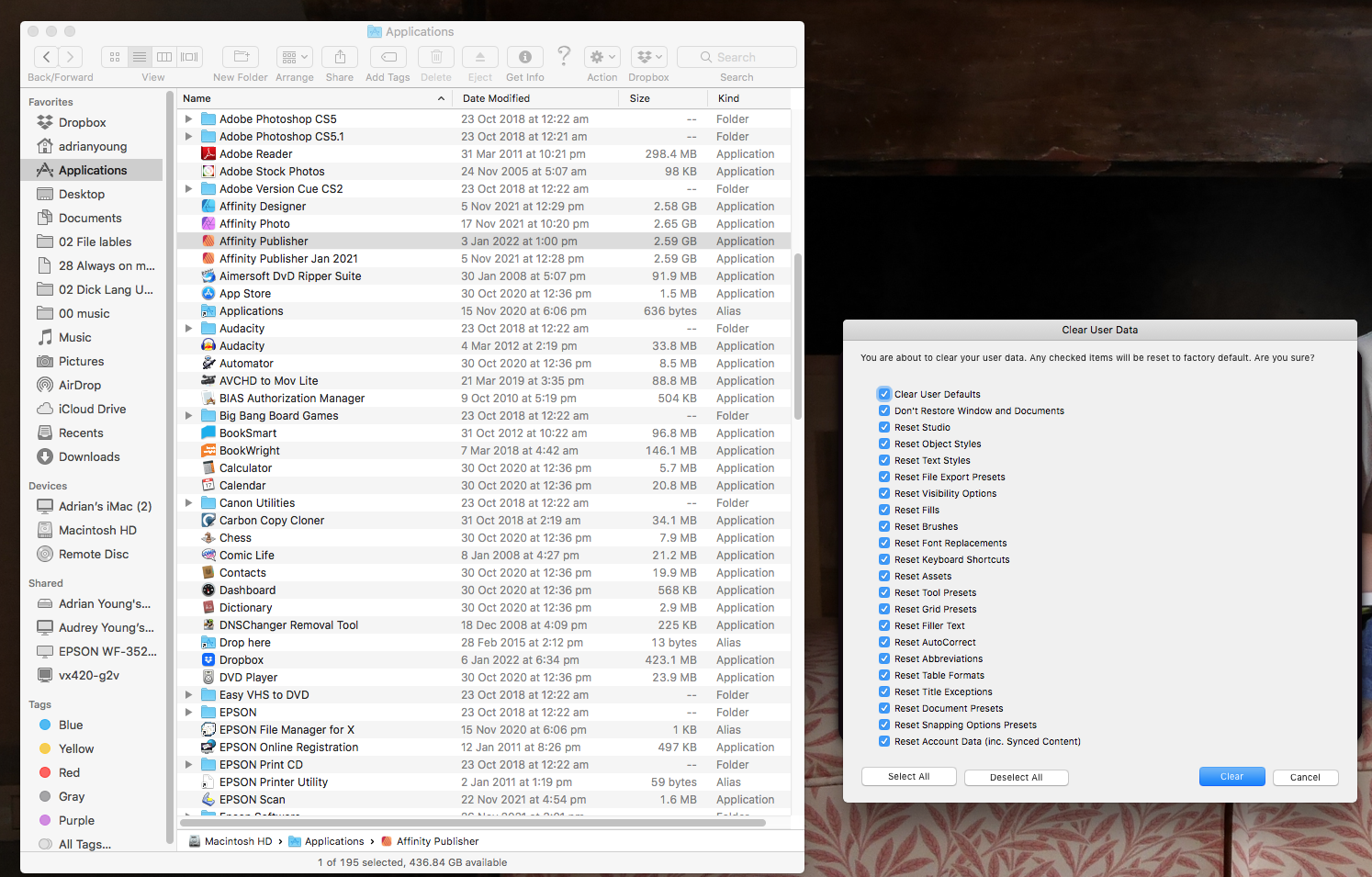1372x877 pixels.
Task: Open the Arrange dropdown in toolbar
Action: tap(295, 57)
